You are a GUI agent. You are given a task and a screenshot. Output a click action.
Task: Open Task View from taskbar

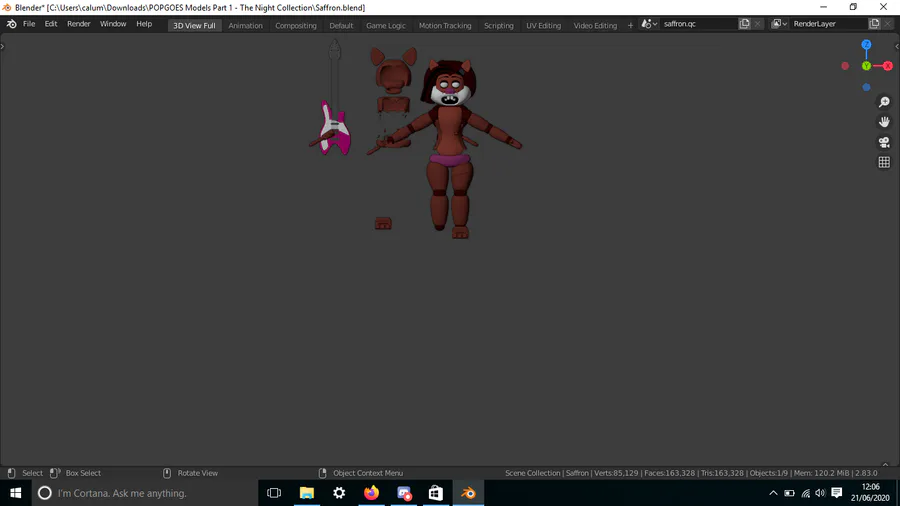274,493
